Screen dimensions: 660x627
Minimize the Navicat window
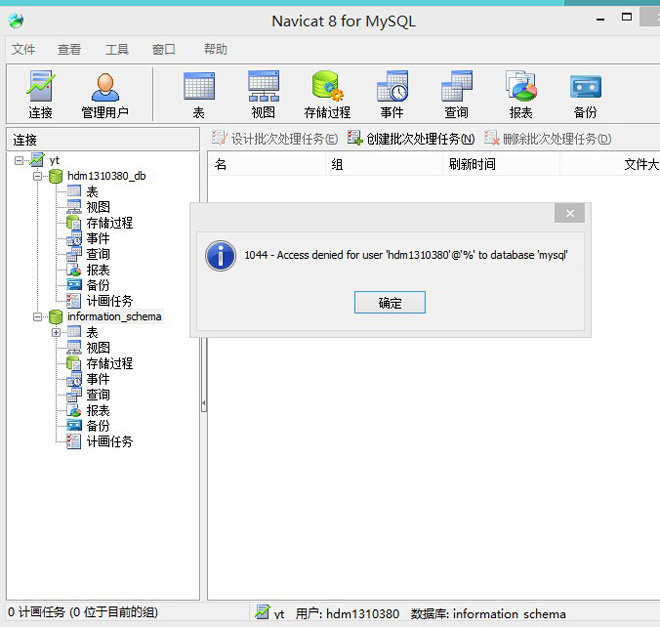(x=601, y=19)
